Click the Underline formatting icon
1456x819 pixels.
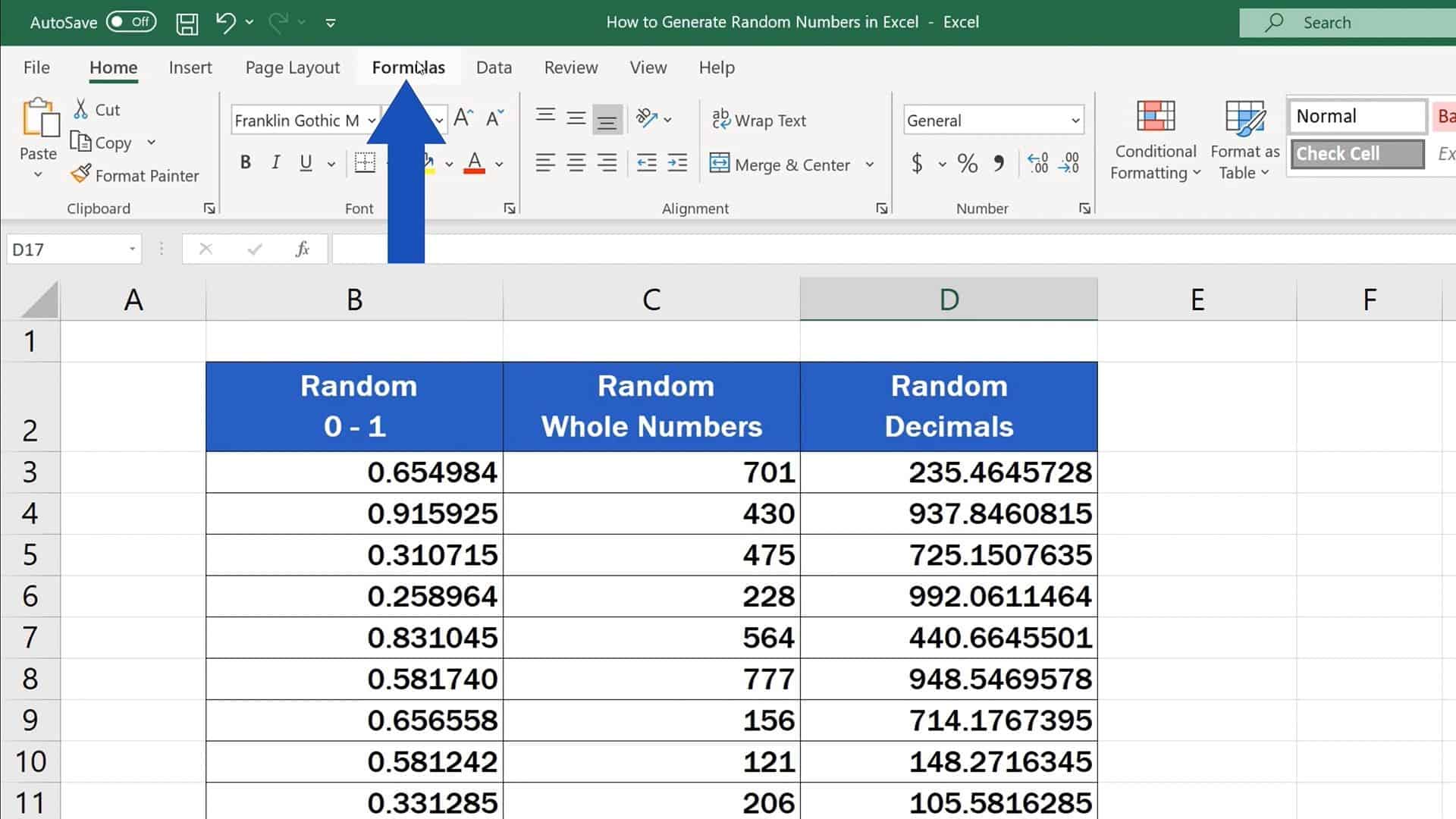click(x=307, y=162)
